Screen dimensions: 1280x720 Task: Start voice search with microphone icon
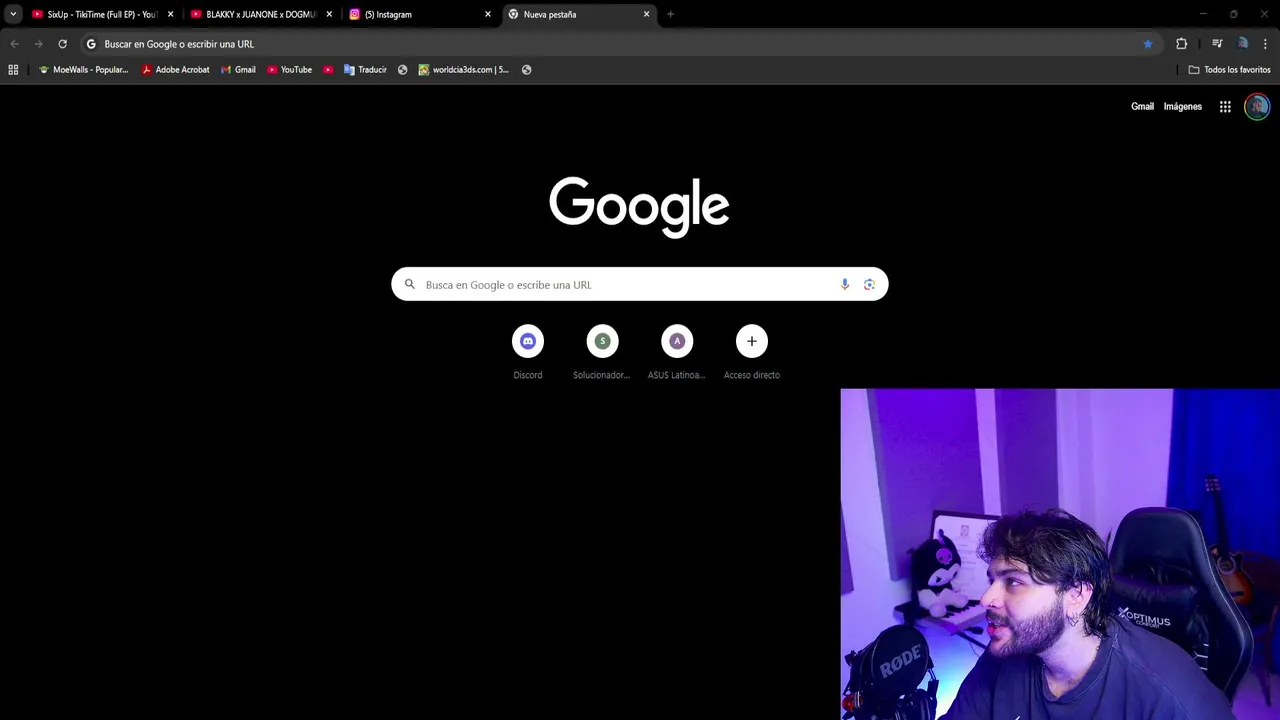click(x=845, y=285)
